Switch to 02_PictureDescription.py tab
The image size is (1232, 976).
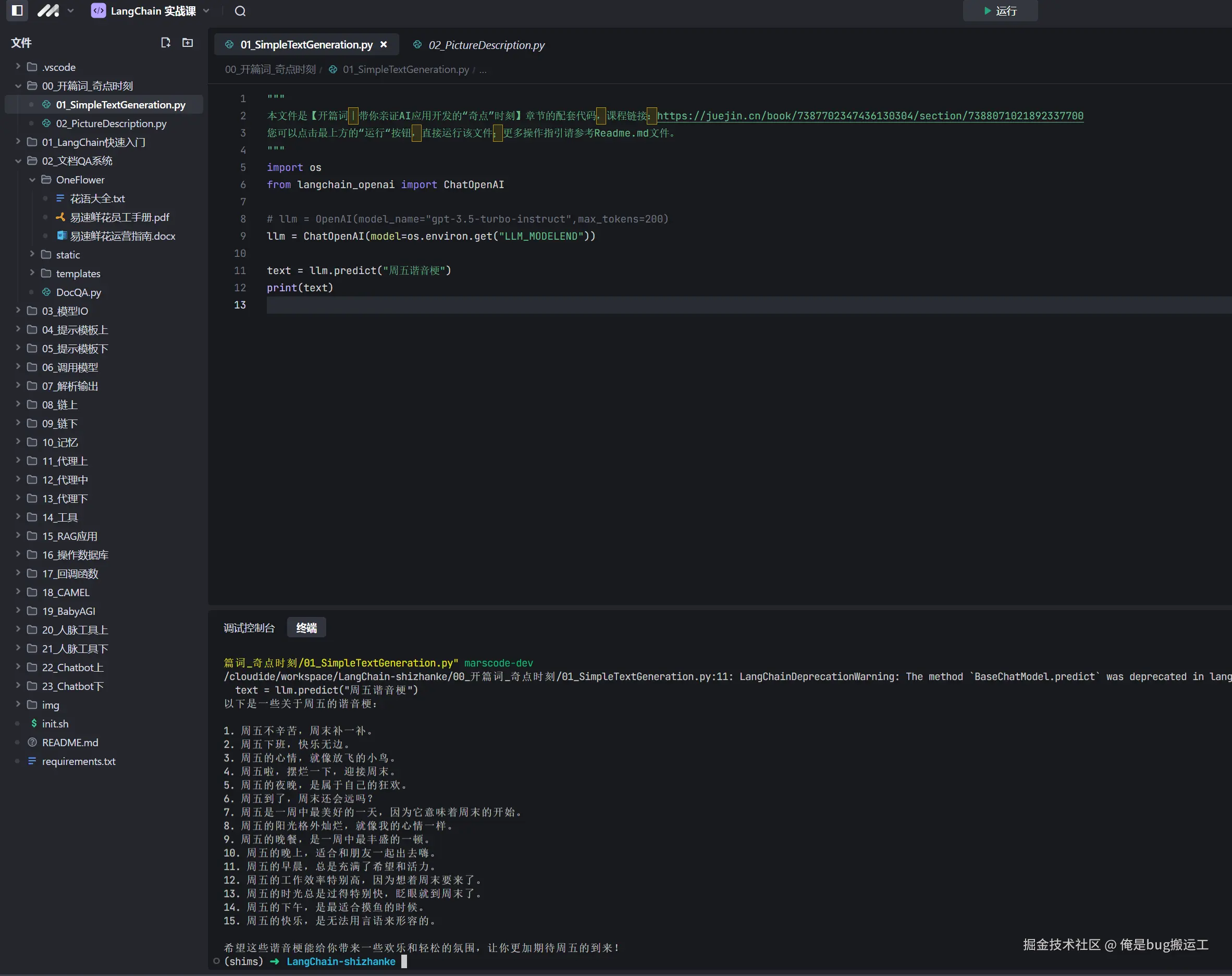pyautogui.click(x=486, y=45)
